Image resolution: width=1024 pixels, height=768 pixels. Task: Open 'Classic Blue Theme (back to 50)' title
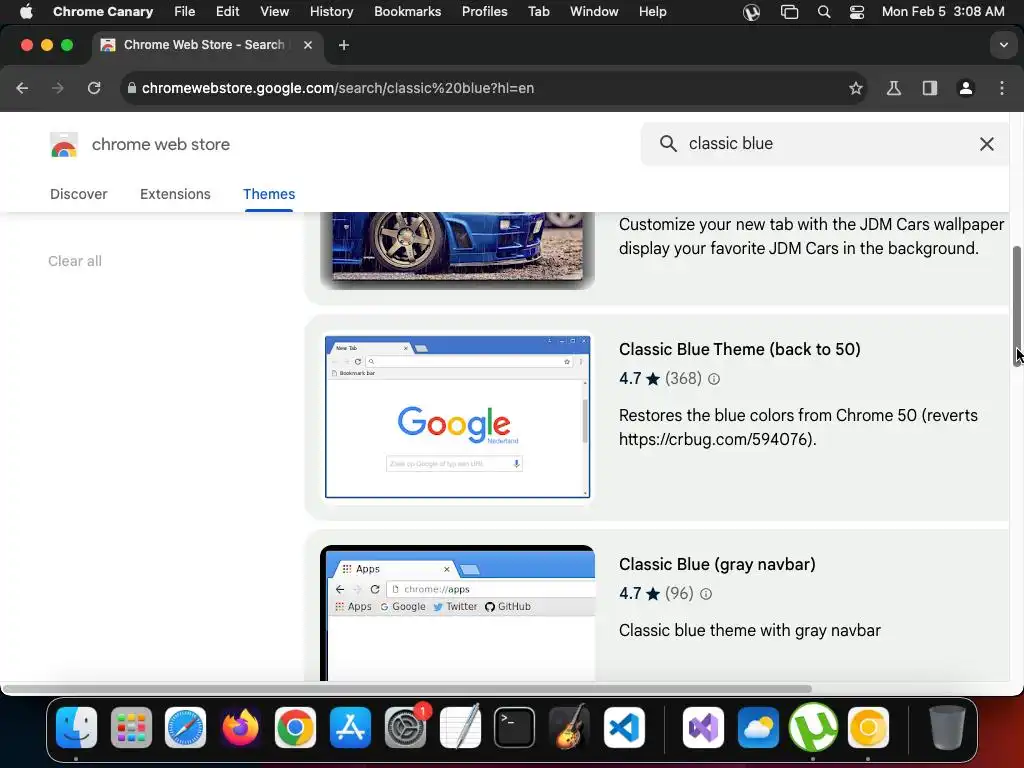[739, 349]
